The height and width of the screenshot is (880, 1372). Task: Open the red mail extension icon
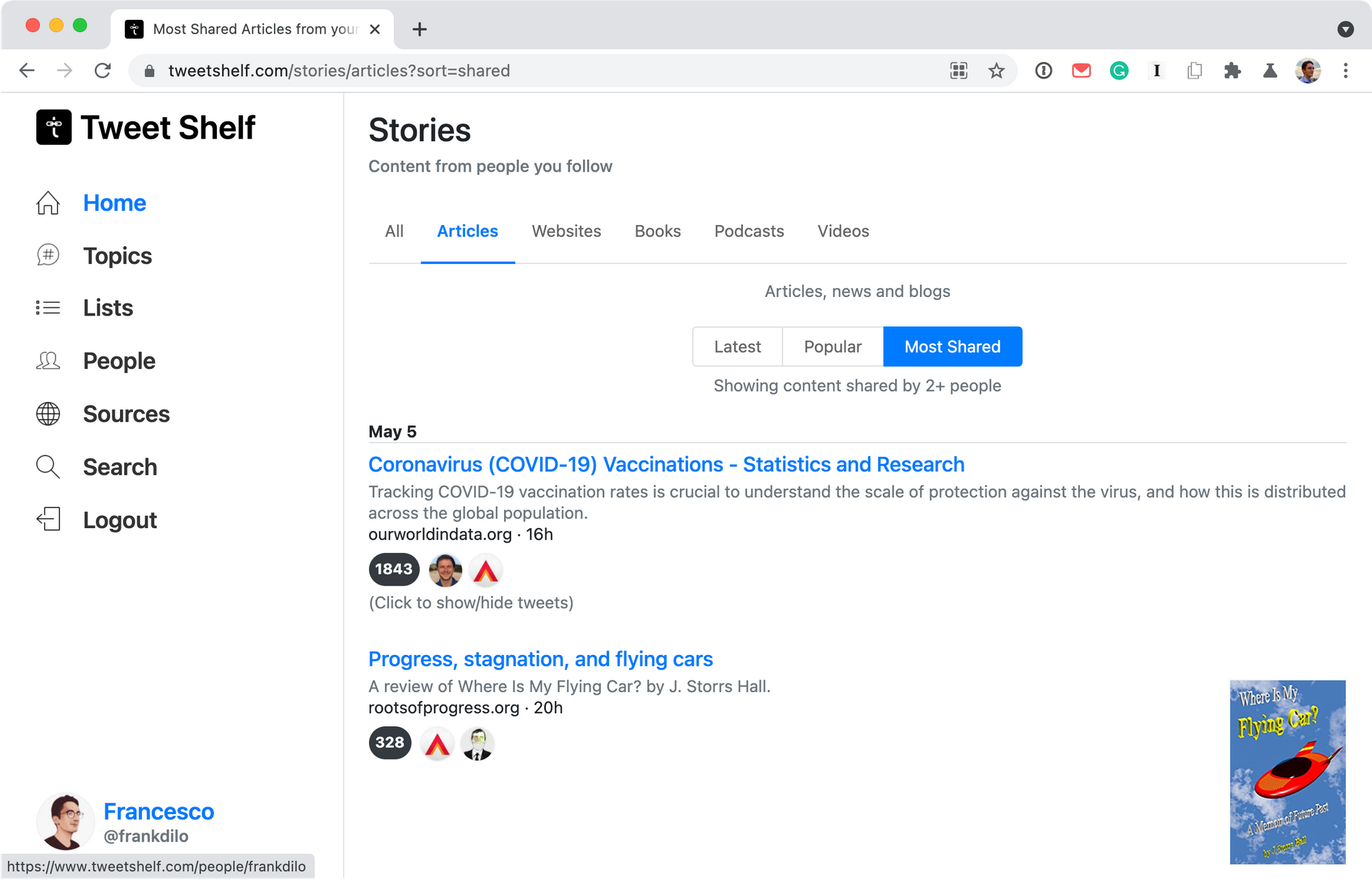click(x=1081, y=71)
